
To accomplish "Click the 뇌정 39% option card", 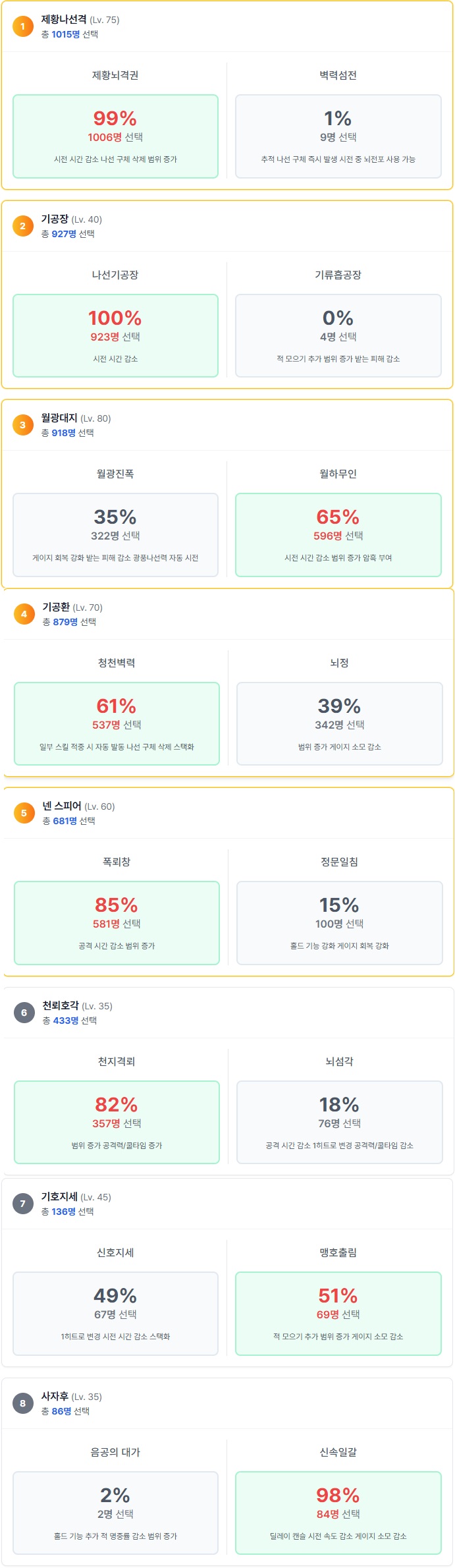I will tap(339, 724).
